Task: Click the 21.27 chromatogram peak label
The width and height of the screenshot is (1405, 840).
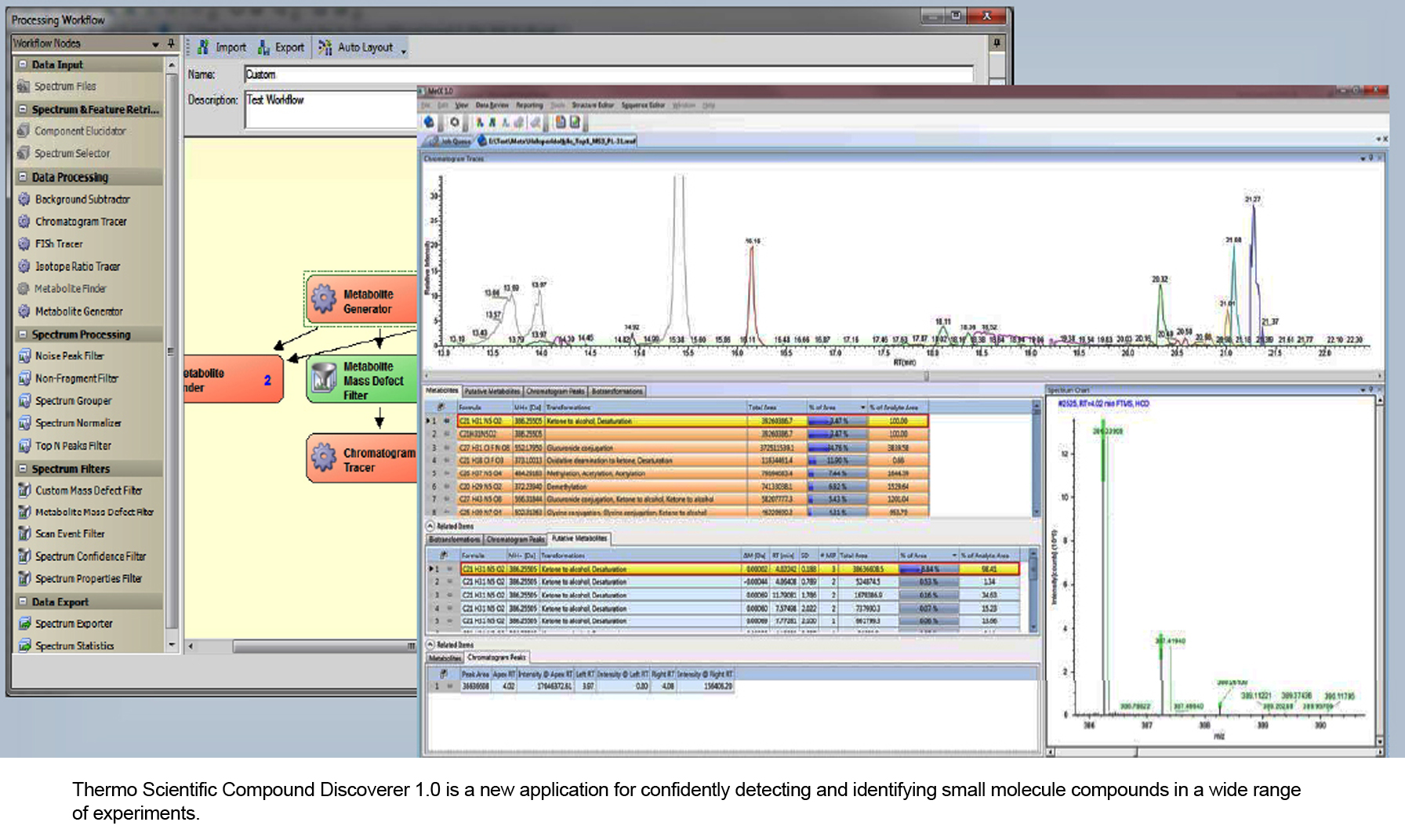Action: click(1253, 199)
